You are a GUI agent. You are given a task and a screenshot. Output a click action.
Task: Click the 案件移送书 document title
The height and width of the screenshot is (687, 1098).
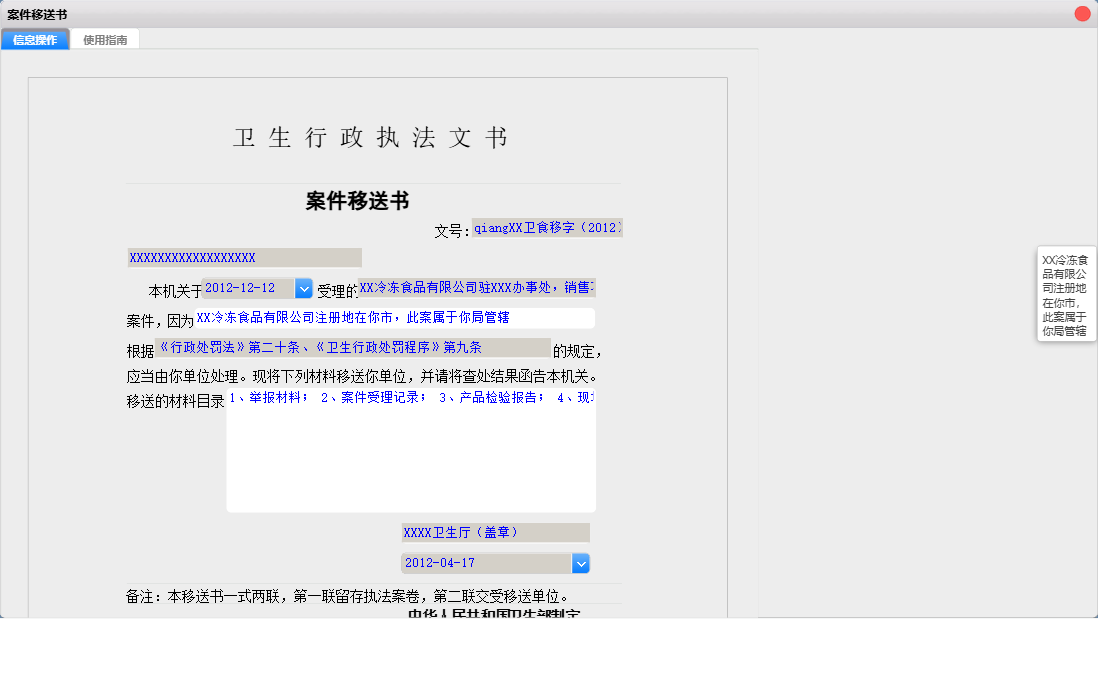(x=356, y=200)
